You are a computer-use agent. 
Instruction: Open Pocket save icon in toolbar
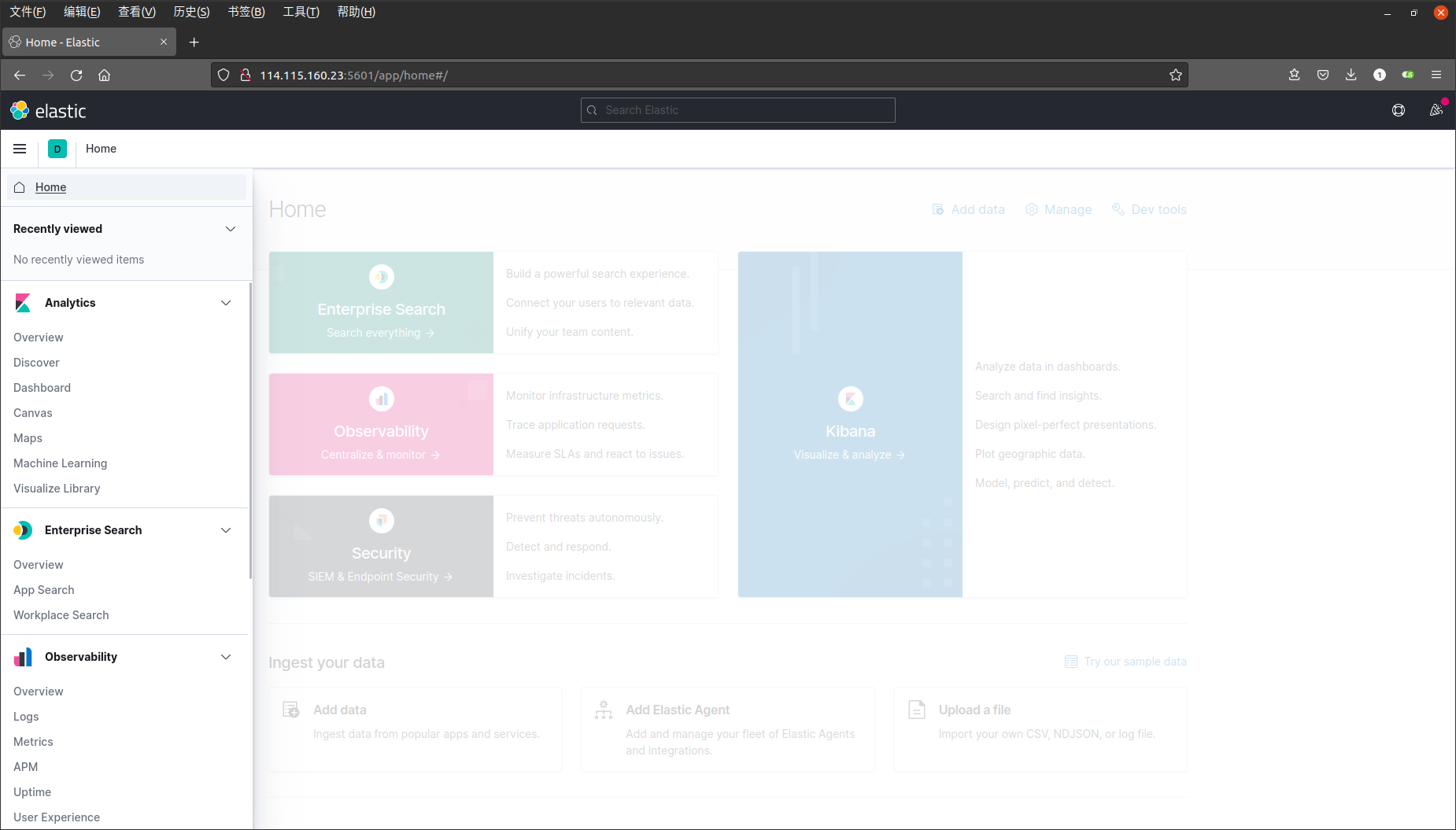[1323, 75]
